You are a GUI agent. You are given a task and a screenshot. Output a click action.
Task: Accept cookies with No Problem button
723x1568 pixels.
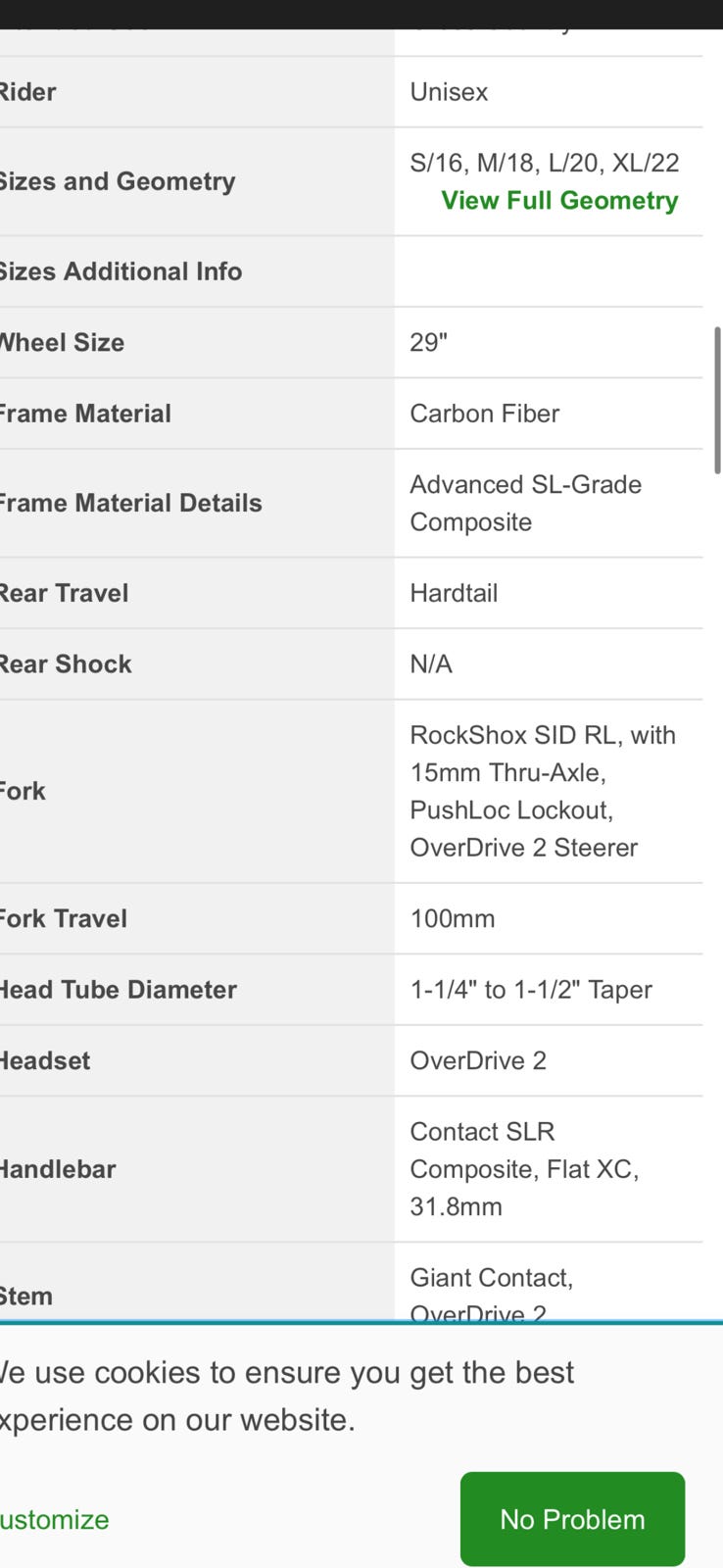point(572,1518)
